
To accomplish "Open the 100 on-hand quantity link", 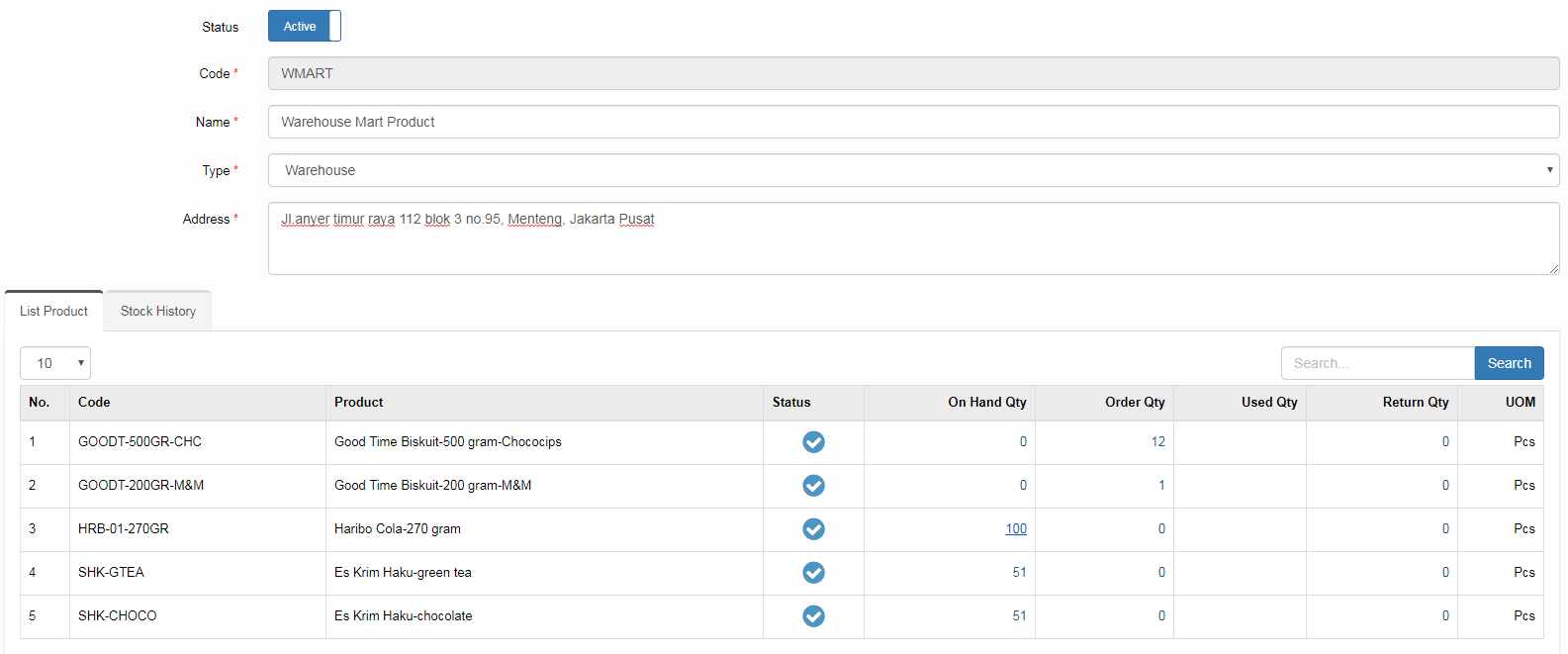I will coord(1016,529).
